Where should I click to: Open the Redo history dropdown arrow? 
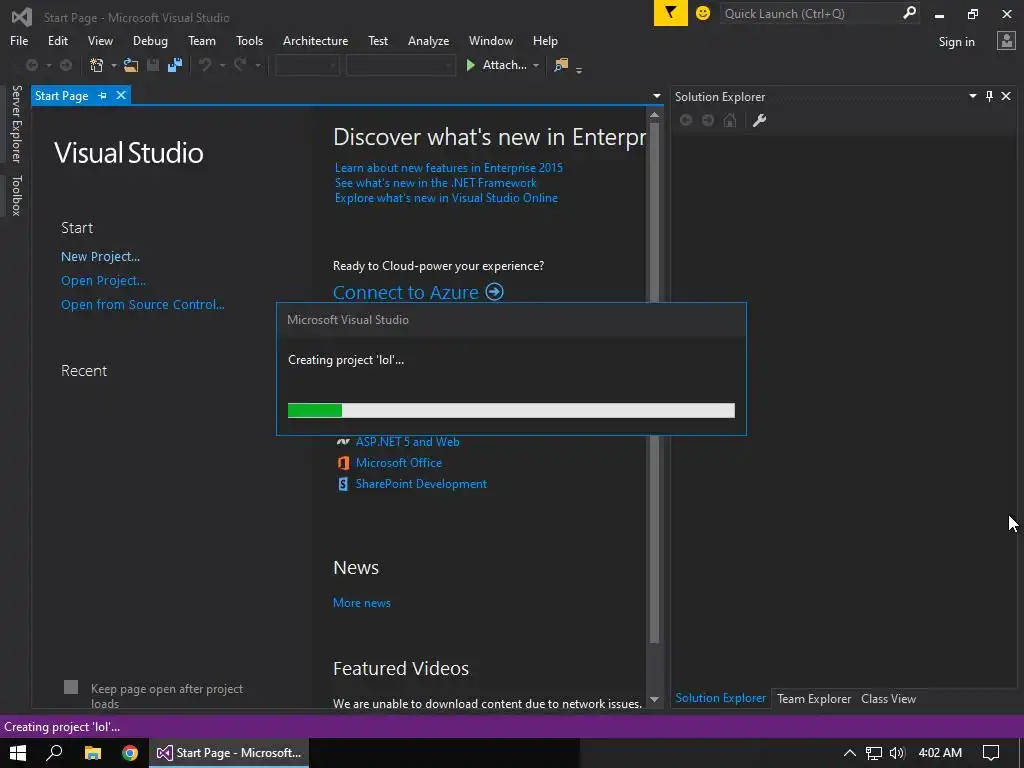[257, 65]
